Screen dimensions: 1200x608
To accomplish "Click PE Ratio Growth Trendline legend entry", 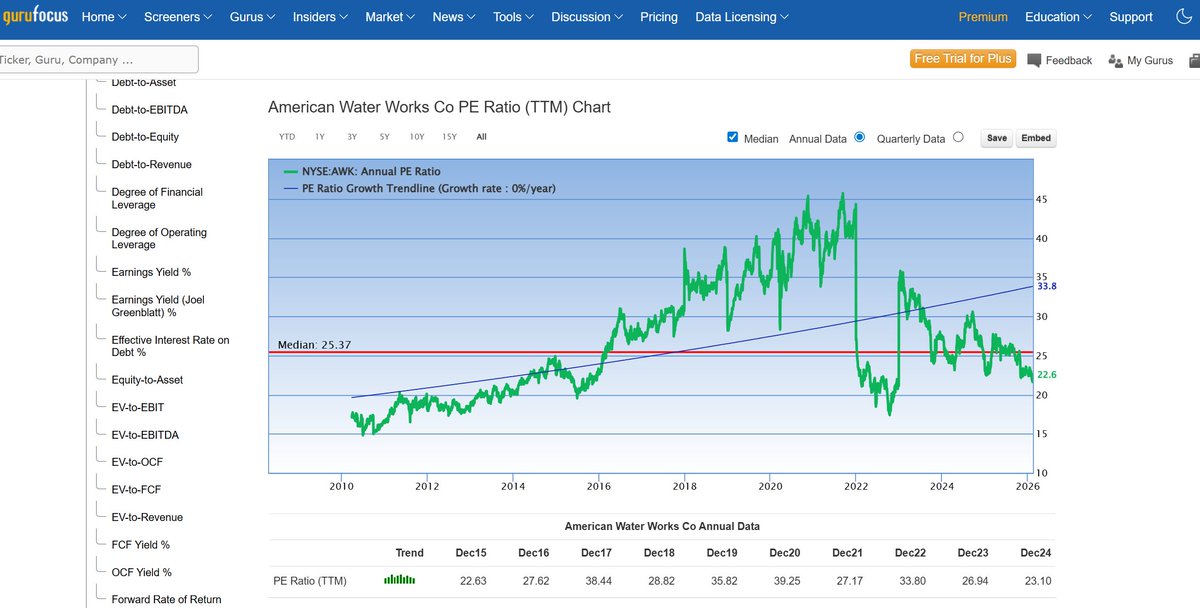I will point(420,188).
